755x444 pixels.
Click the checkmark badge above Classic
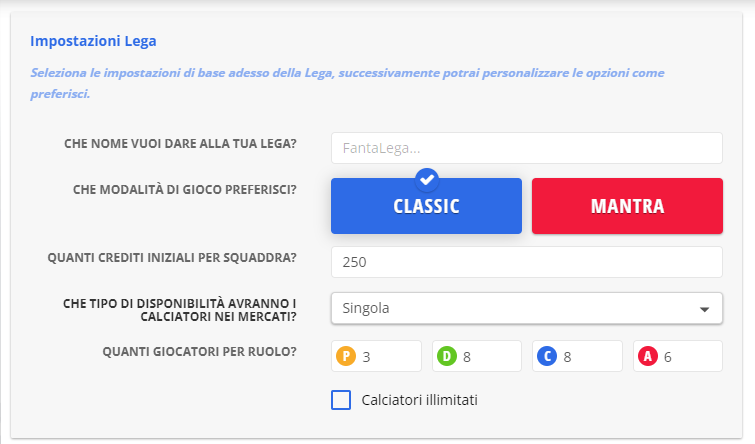pos(426,179)
